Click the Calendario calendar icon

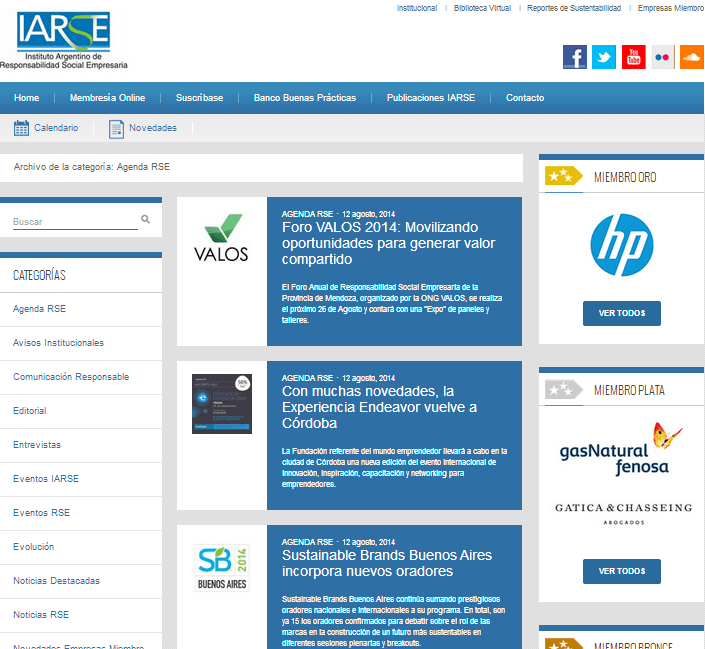pyautogui.click(x=21, y=128)
